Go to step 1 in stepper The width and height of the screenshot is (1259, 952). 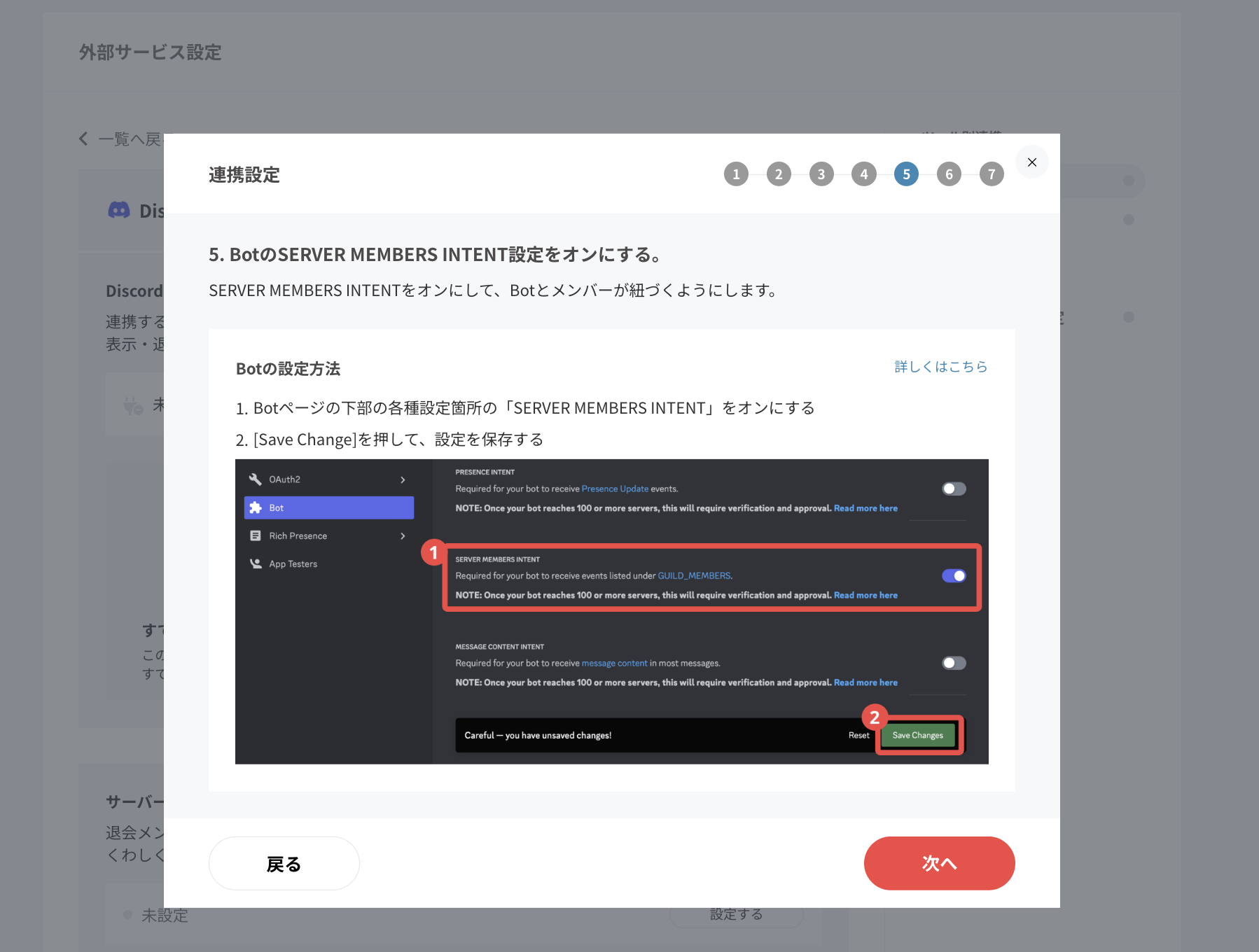click(736, 174)
